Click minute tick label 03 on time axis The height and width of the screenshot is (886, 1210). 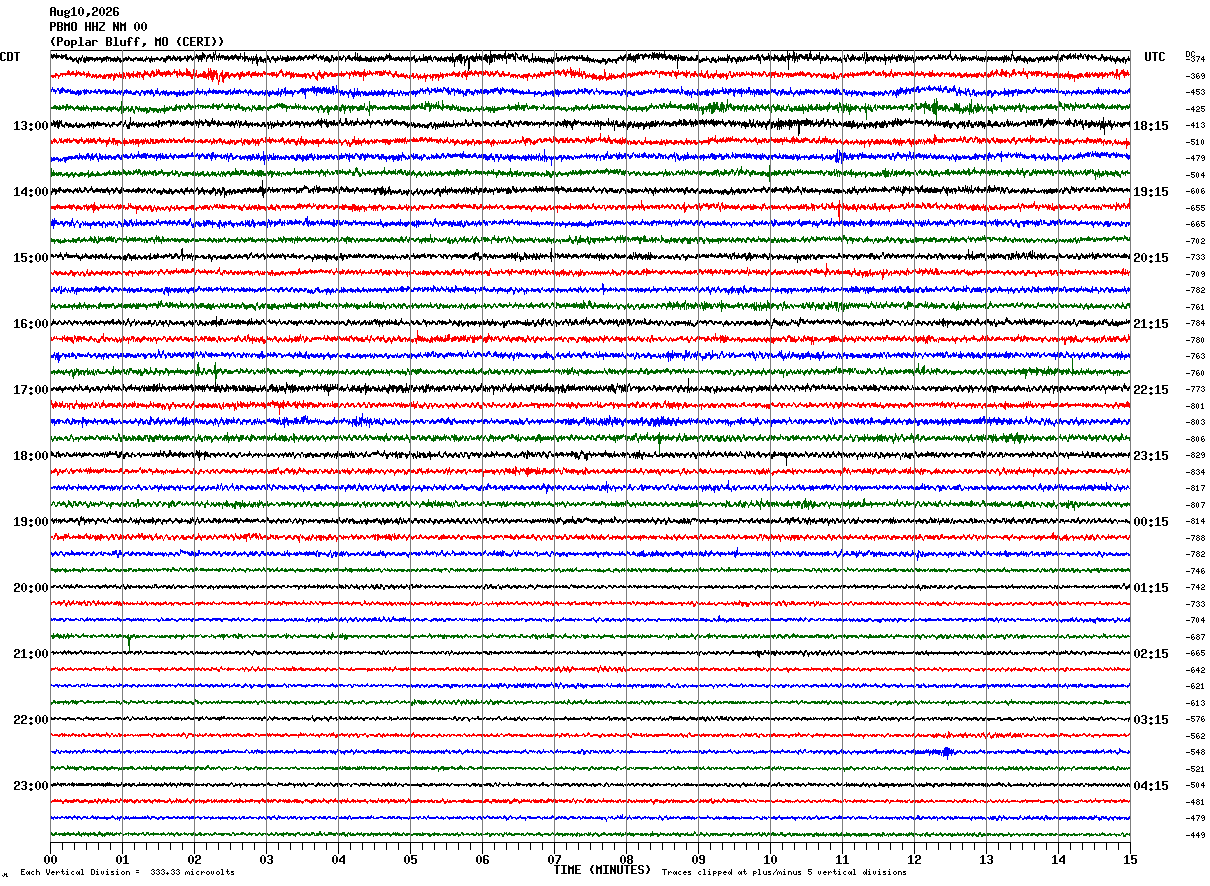click(x=266, y=859)
